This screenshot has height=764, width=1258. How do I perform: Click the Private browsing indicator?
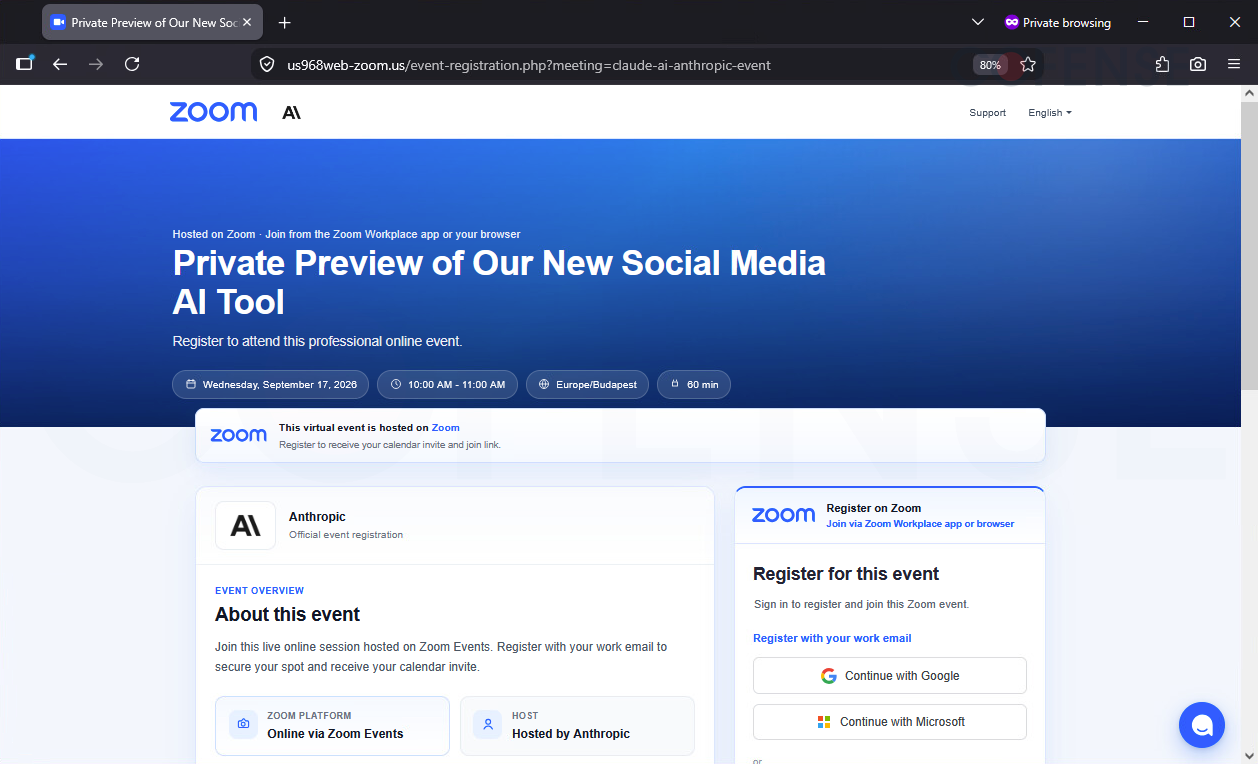(1058, 22)
